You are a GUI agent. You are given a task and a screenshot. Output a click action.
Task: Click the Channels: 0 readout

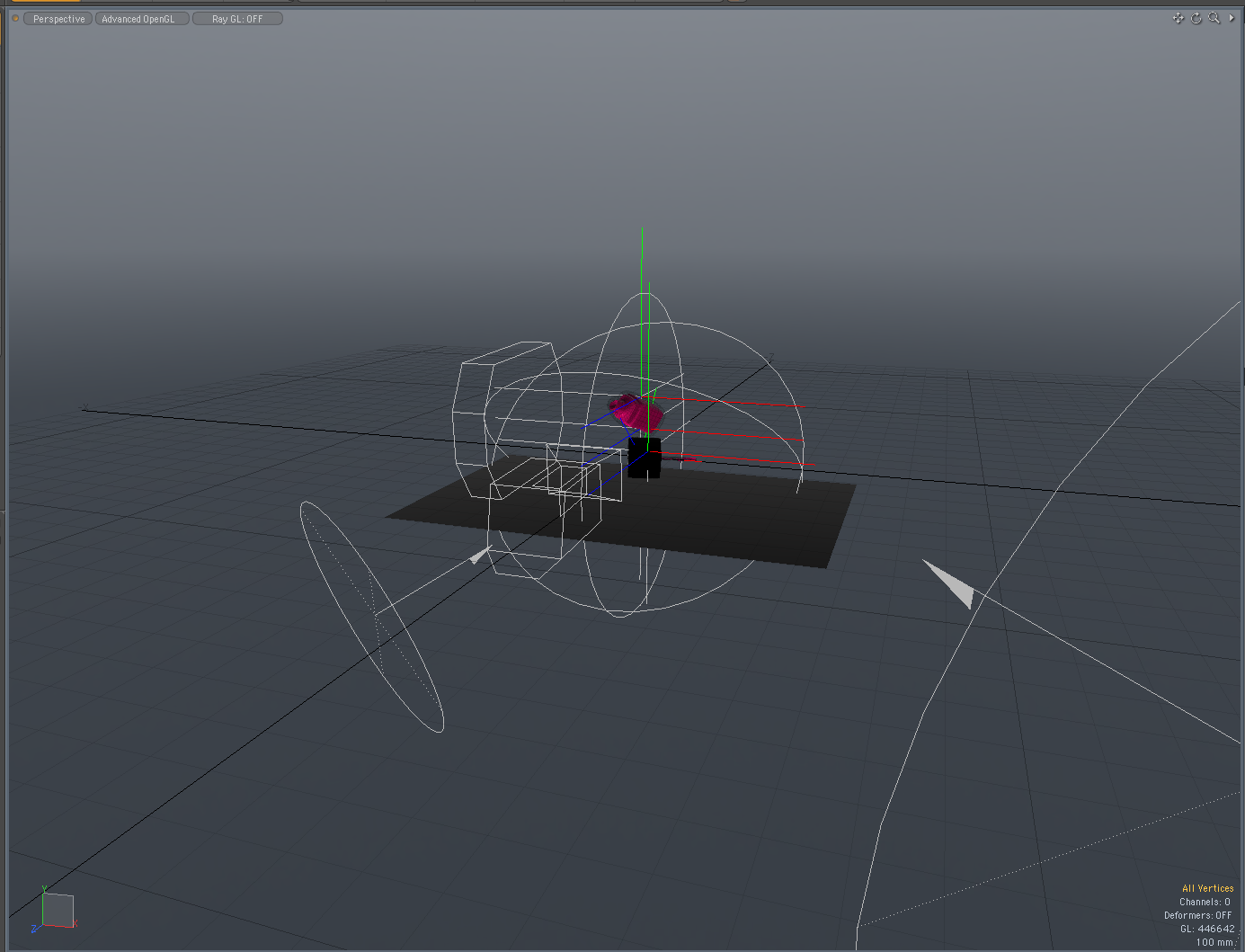pos(1205,902)
